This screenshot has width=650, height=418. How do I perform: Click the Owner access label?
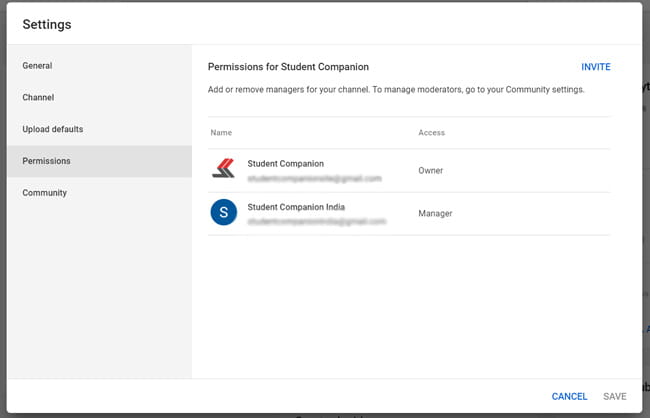(x=431, y=170)
